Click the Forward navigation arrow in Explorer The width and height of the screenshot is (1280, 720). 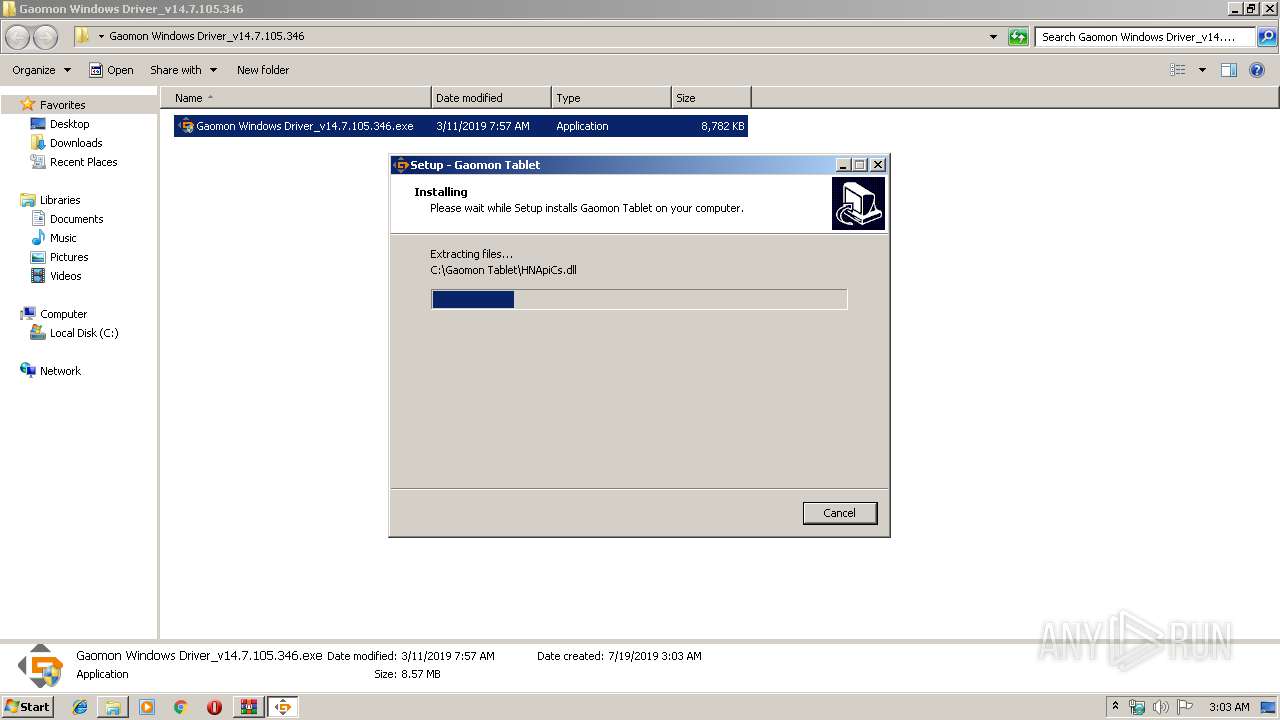coord(46,38)
